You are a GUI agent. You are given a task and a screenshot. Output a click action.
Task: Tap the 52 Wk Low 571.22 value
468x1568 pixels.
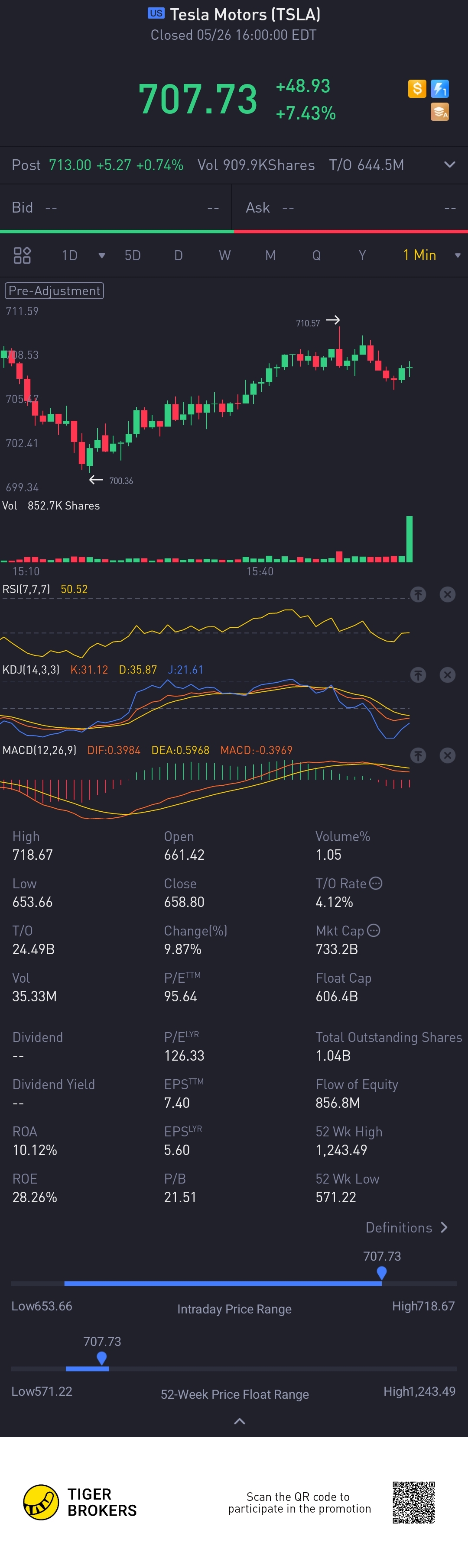pyautogui.click(x=336, y=1197)
